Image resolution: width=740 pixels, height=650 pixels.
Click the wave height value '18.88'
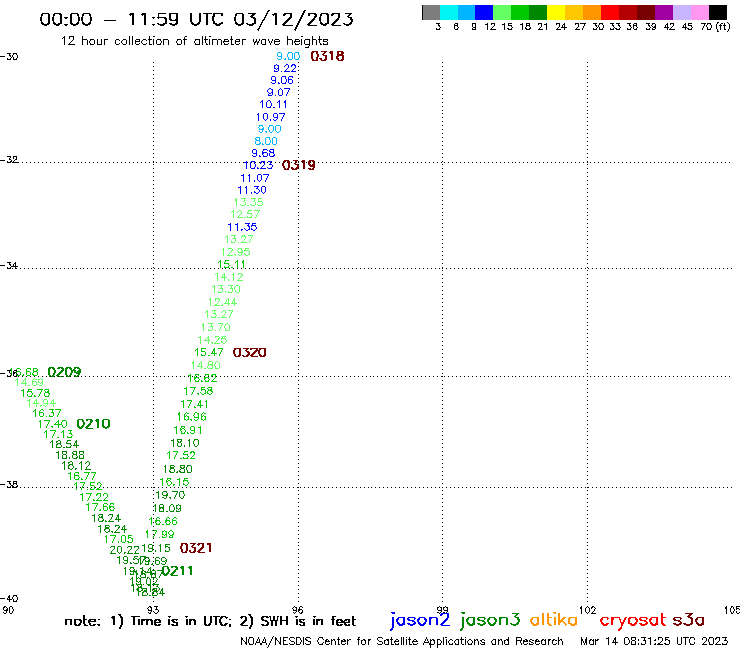(x=70, y=455)
